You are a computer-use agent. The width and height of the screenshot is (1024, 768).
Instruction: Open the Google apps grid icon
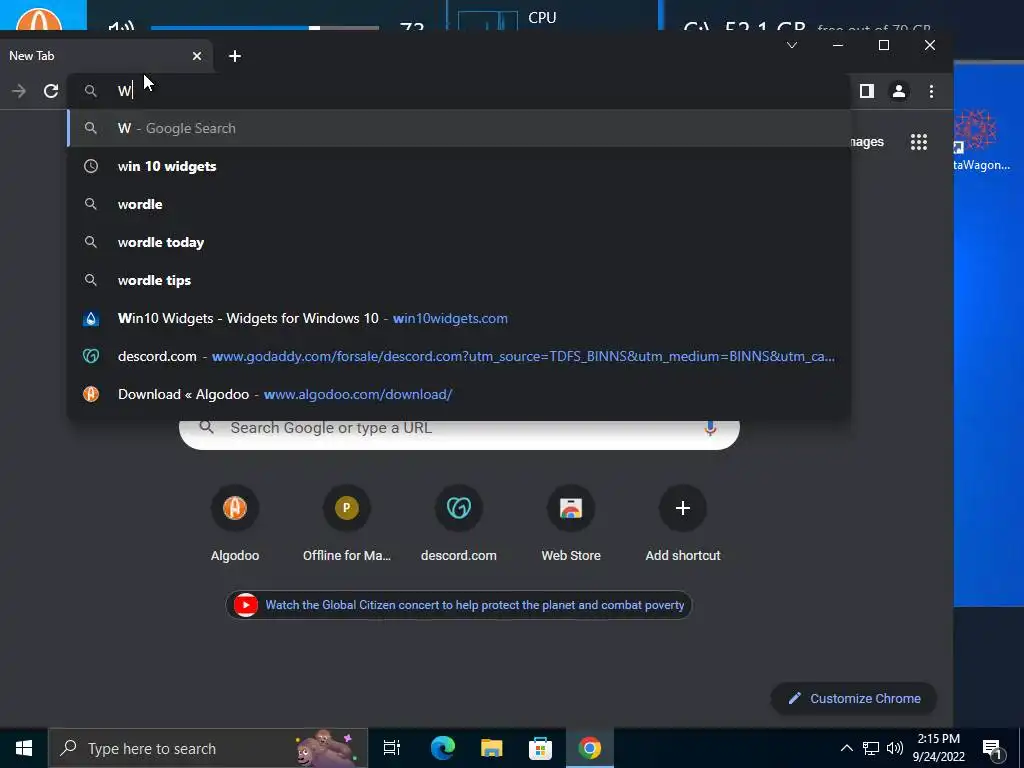pos(919,142)
